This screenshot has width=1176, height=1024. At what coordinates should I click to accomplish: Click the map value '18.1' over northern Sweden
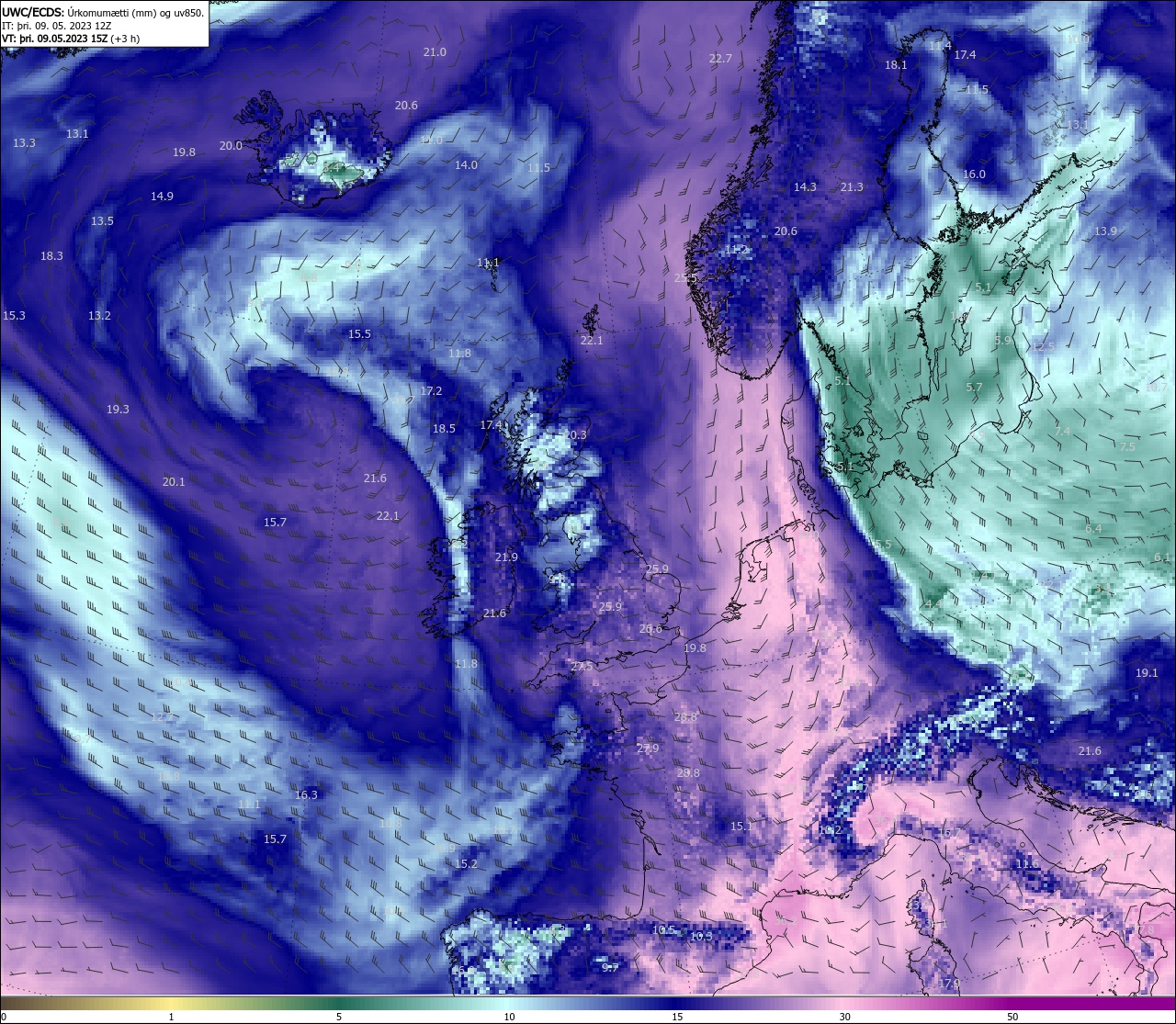click(x=896, y=65)
